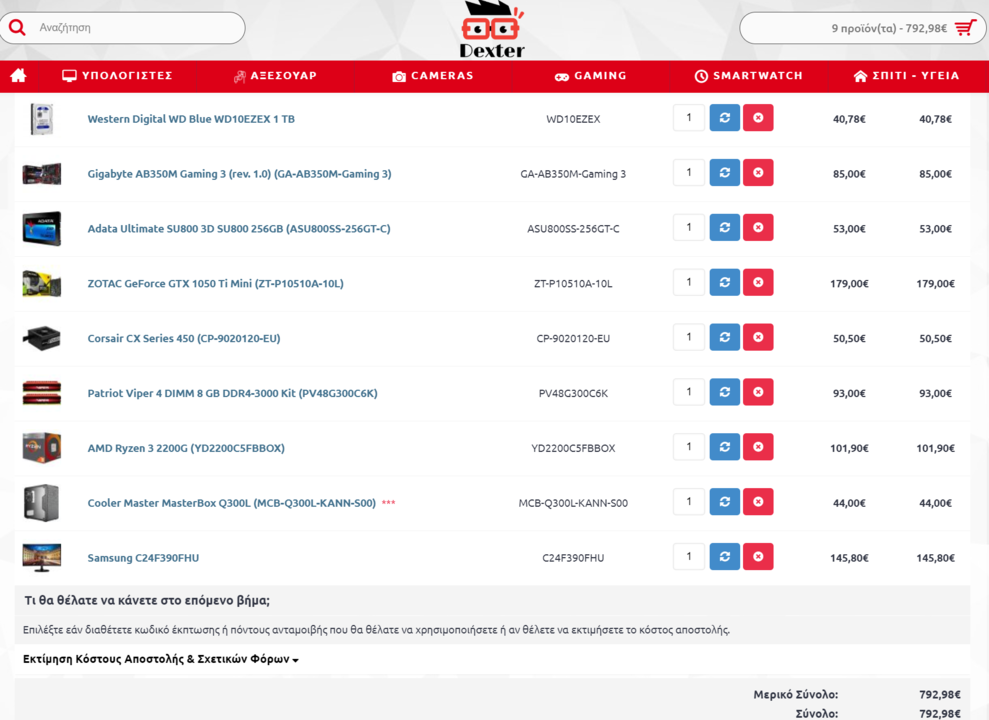Open Gigabyte AB350M Gaming 3 product link
This screenshot has width=989, height=720.
239,174
